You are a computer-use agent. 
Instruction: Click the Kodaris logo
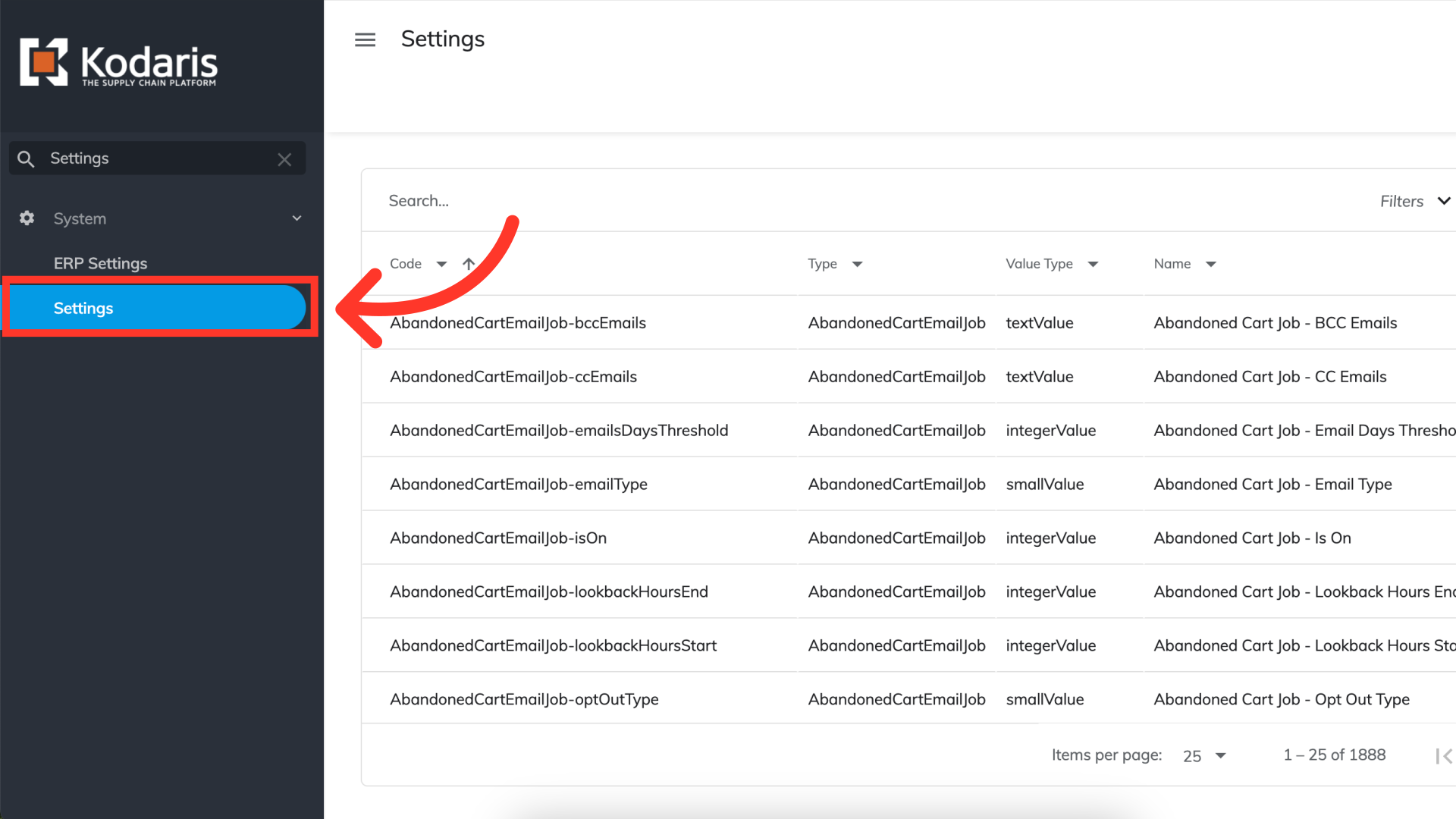point(119,63)
